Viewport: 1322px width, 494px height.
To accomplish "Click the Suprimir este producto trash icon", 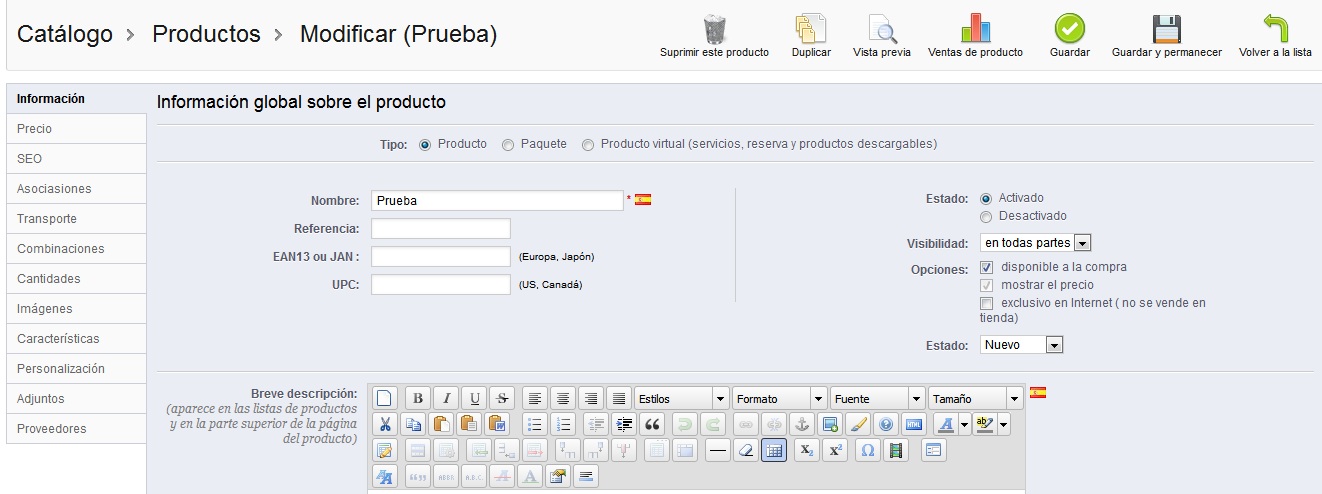I will (714, 29).
